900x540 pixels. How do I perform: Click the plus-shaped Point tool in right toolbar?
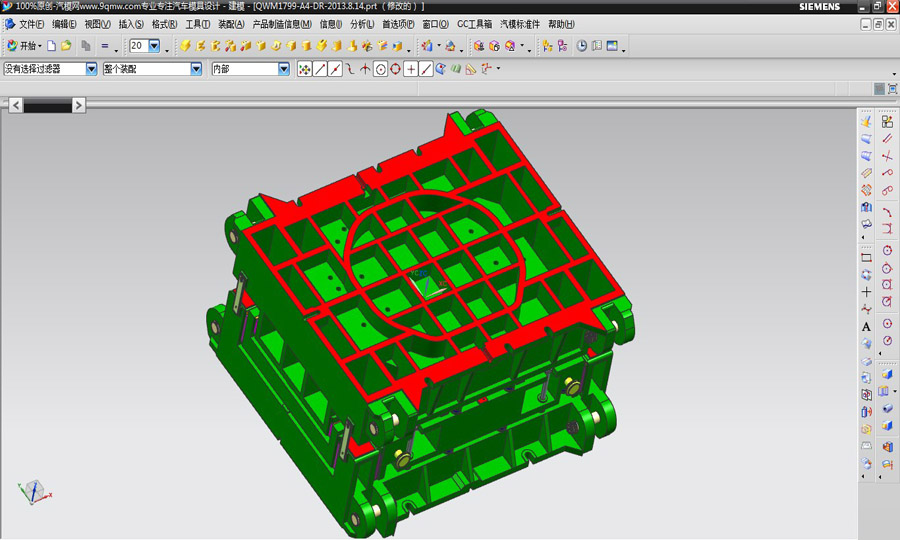point(866,292)
